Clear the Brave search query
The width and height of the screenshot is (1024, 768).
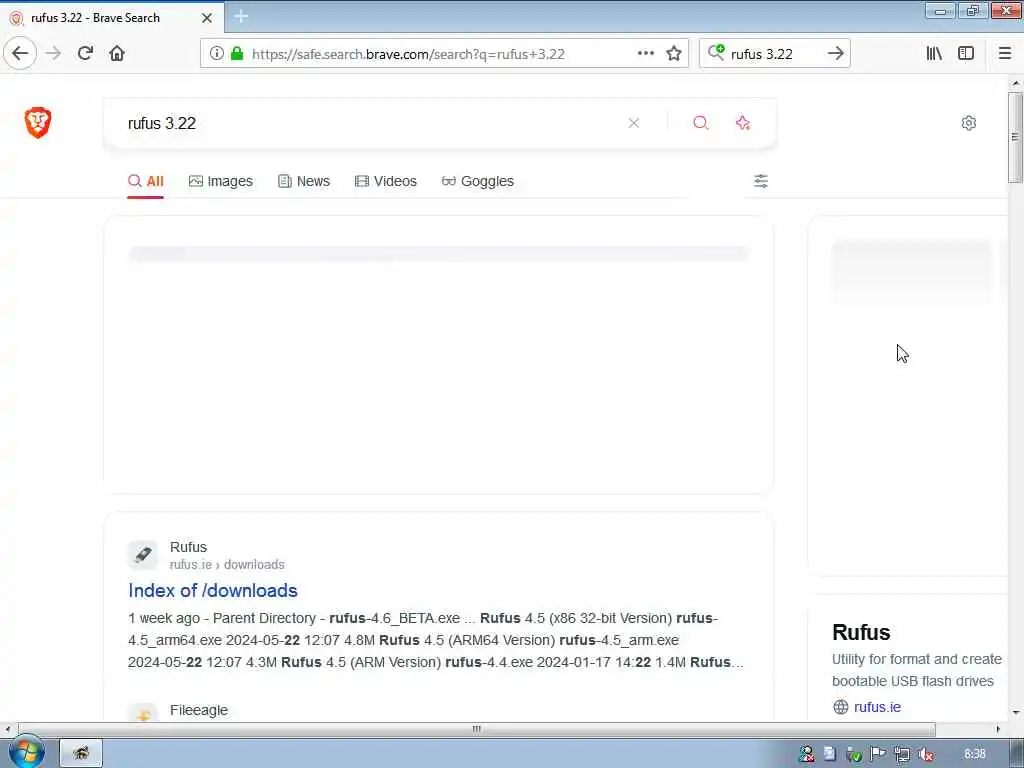point(633,123)
